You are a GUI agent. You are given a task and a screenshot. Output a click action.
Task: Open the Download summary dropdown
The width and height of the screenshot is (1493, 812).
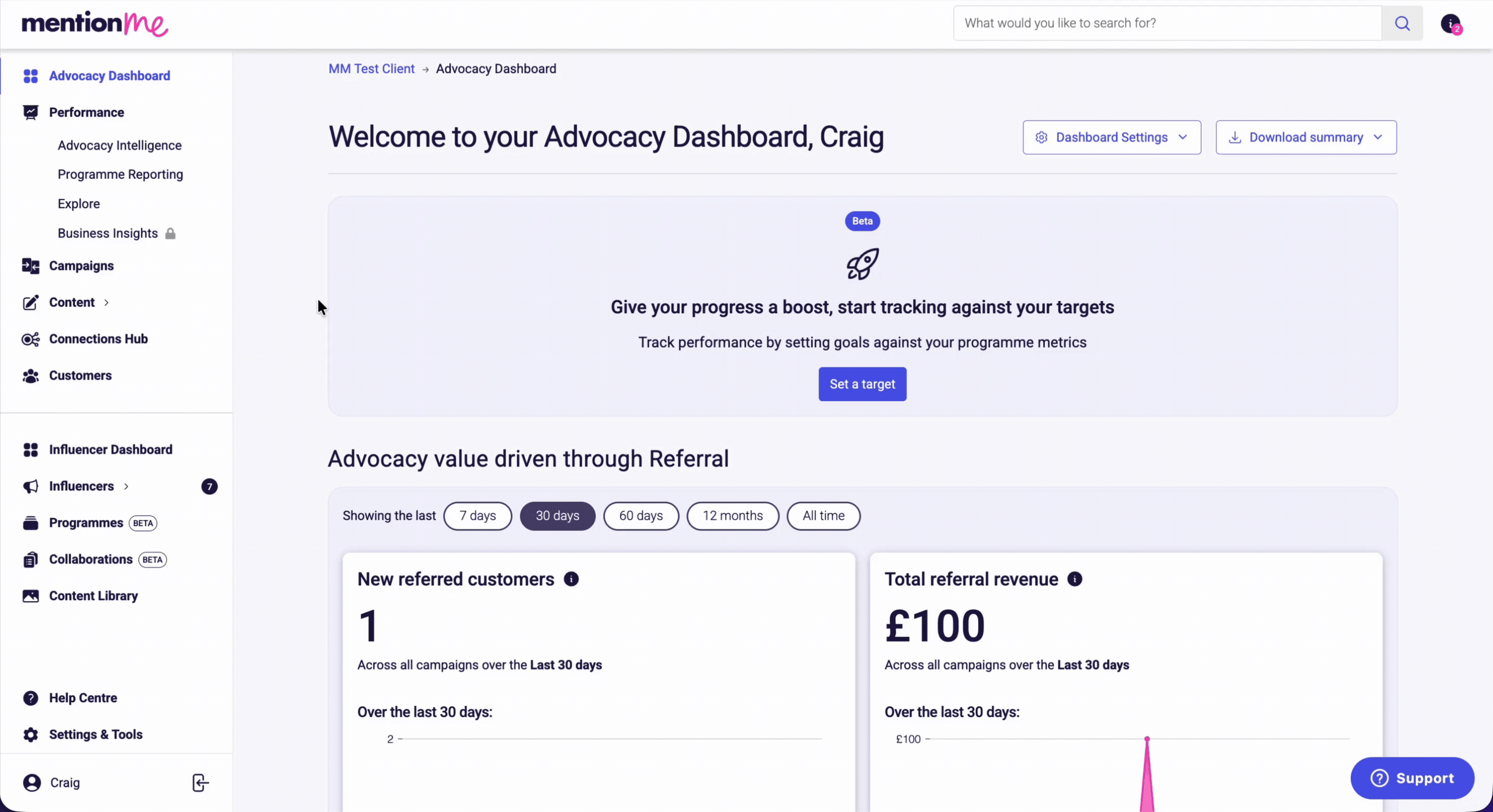click(x=1306, y=137)
